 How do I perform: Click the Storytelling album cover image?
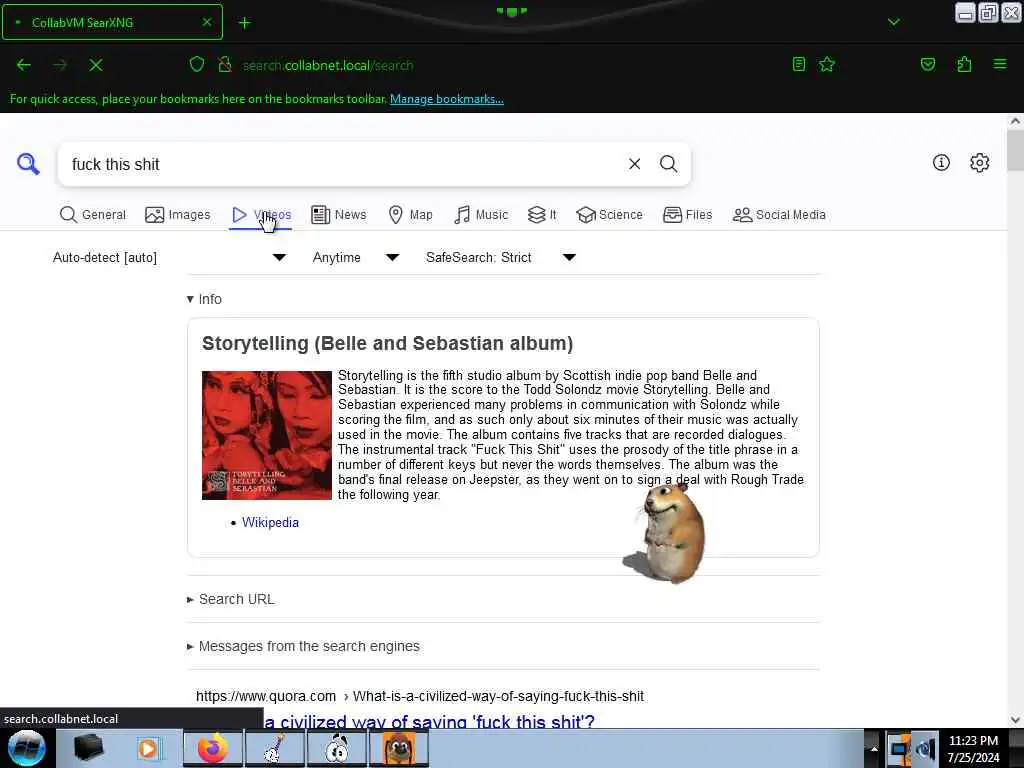pos(266,436)
